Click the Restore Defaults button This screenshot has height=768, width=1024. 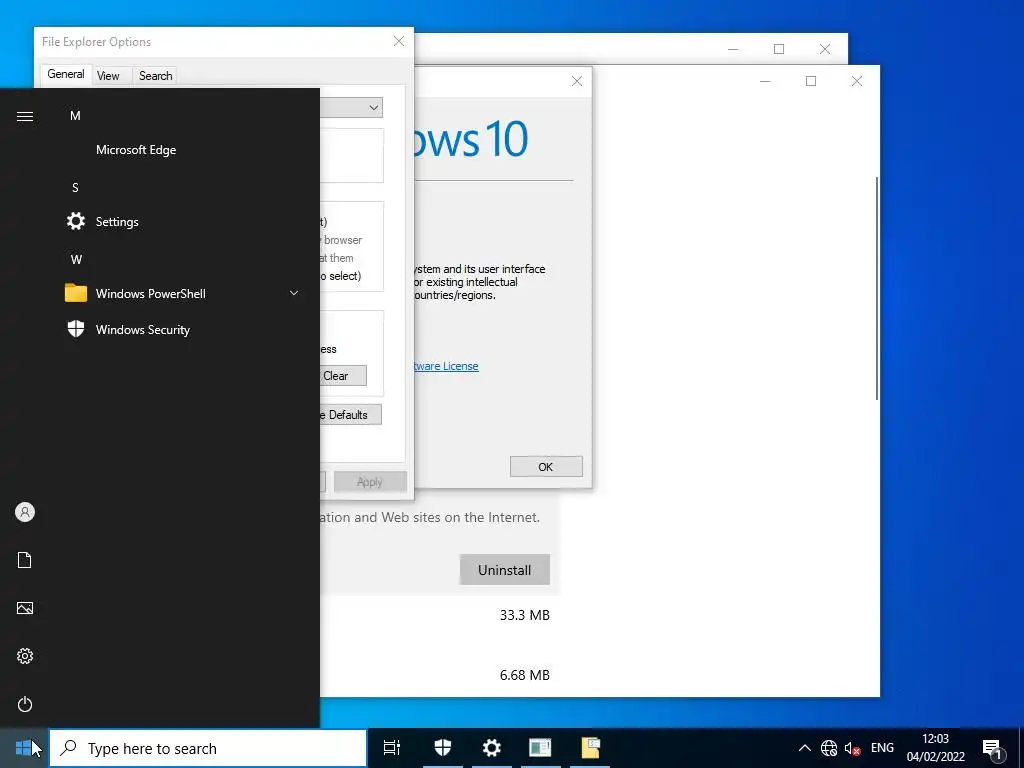(350, 415)
